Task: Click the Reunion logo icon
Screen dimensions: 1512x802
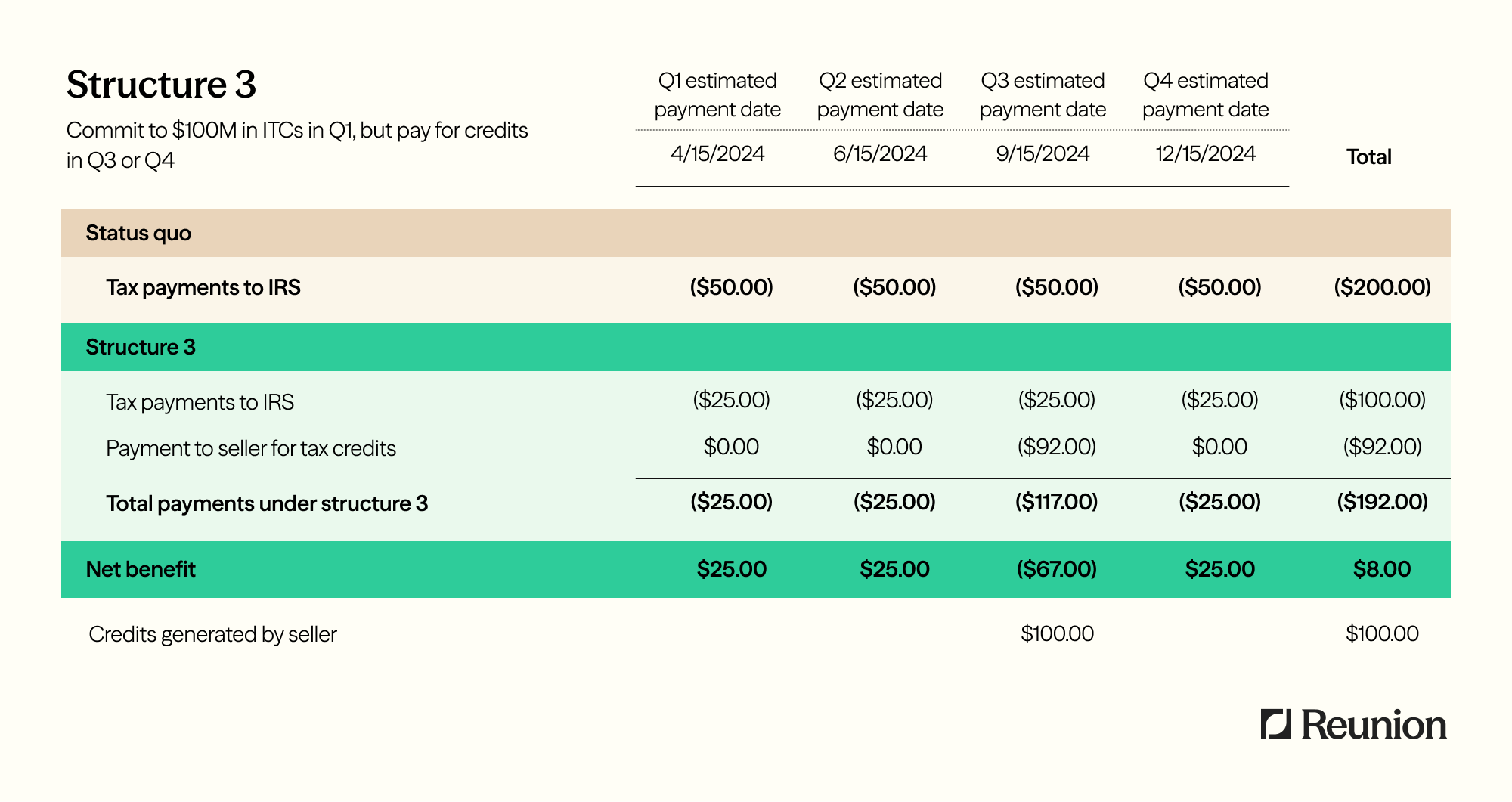Action: point(1276,724)
